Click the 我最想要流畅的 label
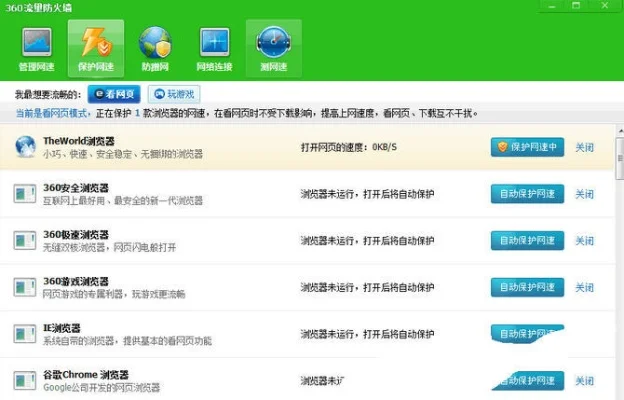 [x=48, y=95]
